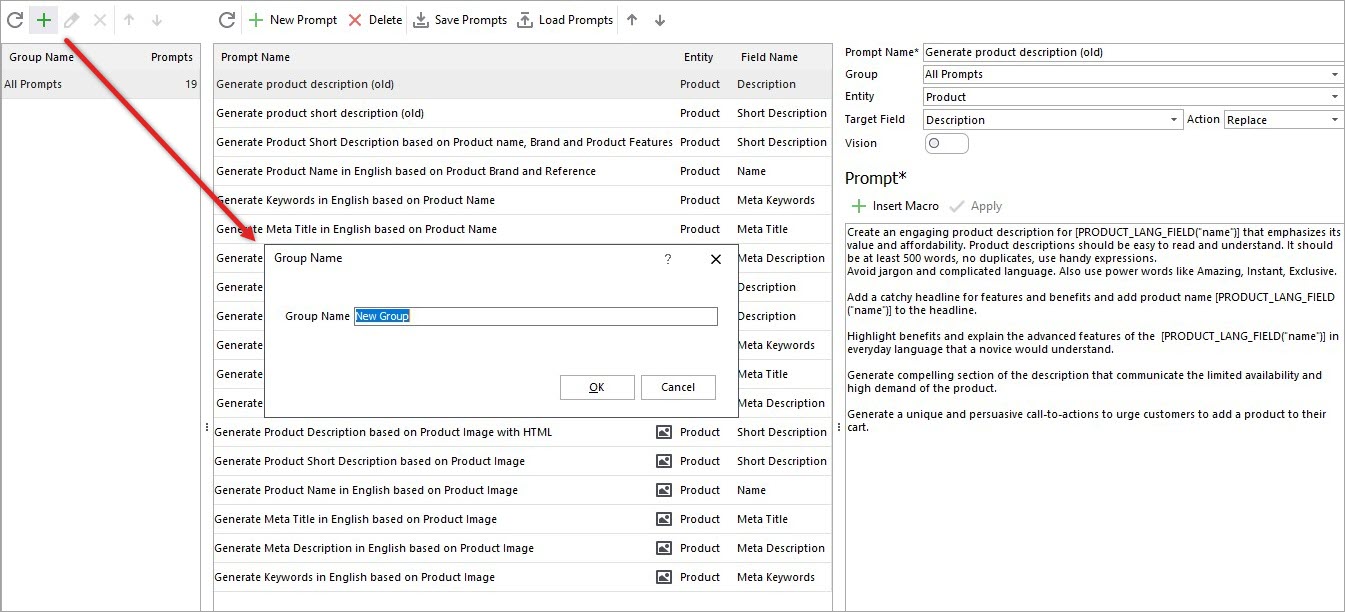Screen dimensions: 1345x612
Task: Select the All Prompts group
Action: point(37,84)
